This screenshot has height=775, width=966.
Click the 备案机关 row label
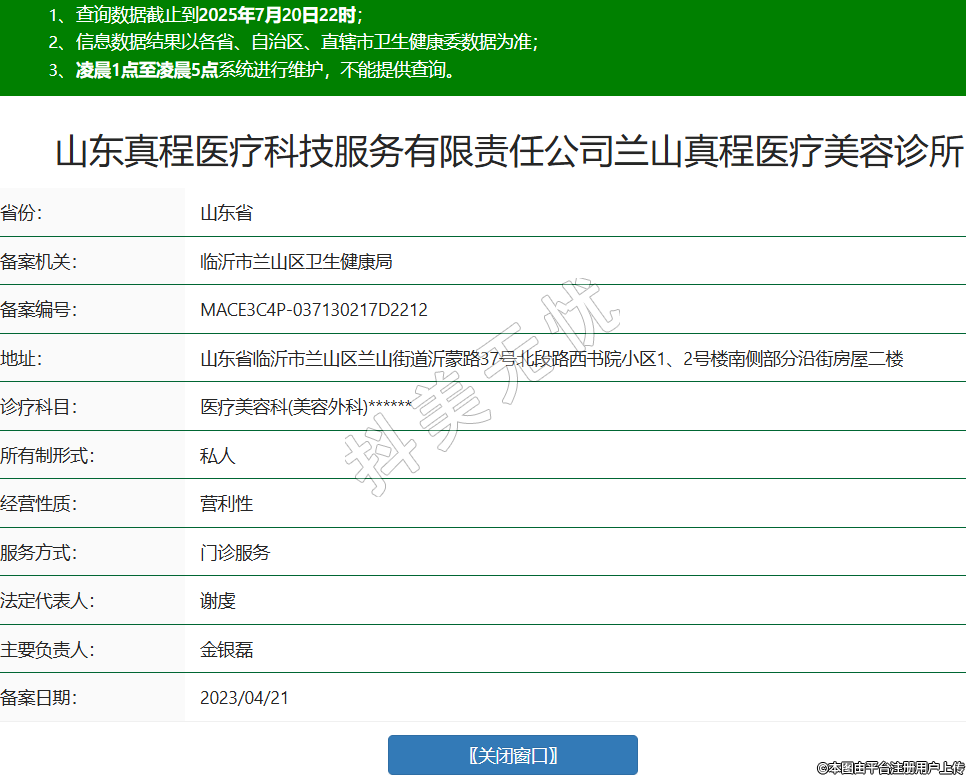click(x=39, y=262)
